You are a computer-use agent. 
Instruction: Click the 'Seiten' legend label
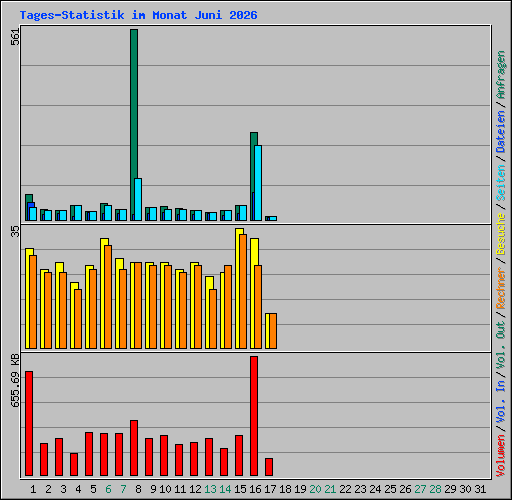(501, 182)
